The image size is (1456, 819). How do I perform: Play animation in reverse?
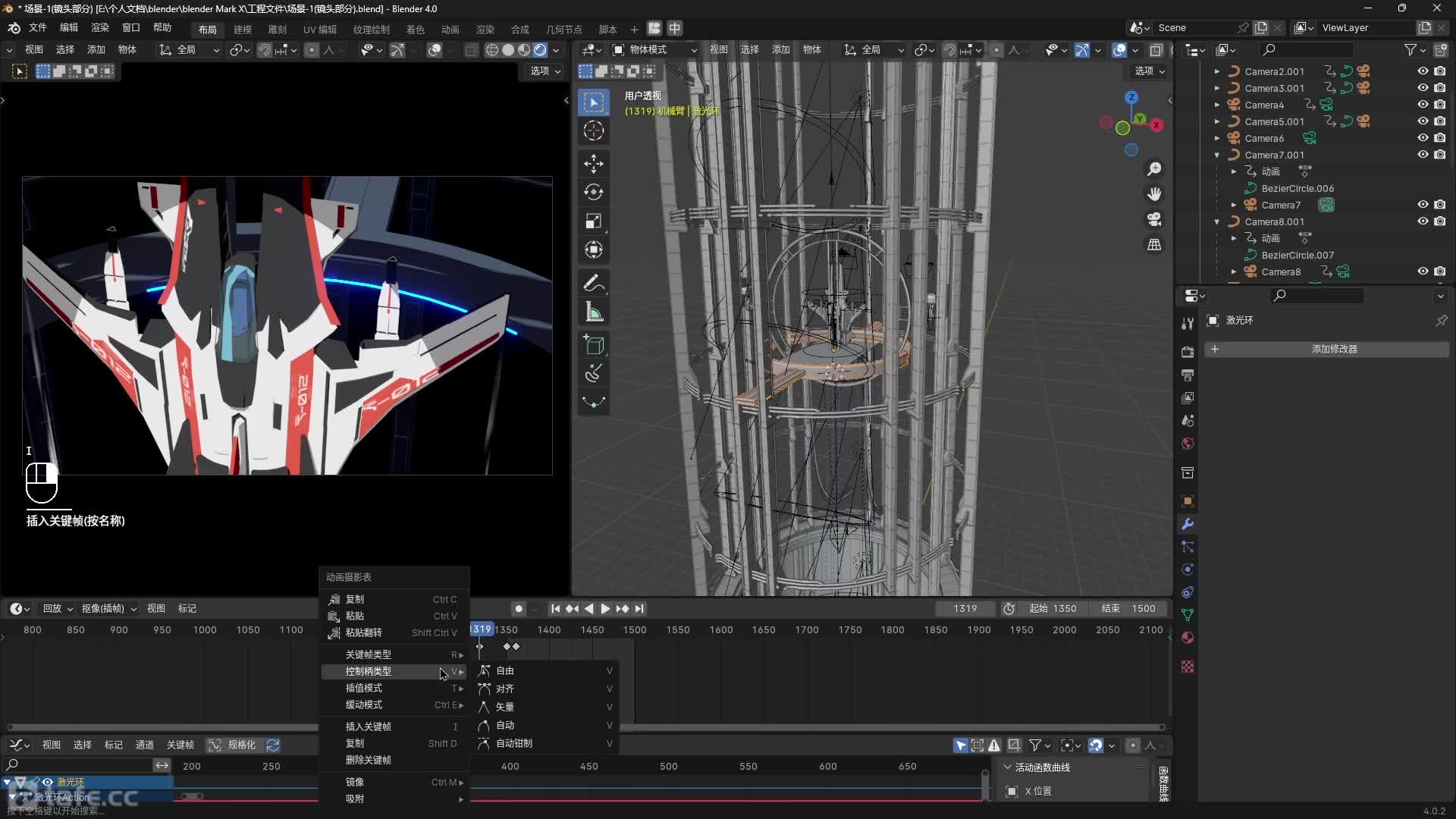click(588, 609)
